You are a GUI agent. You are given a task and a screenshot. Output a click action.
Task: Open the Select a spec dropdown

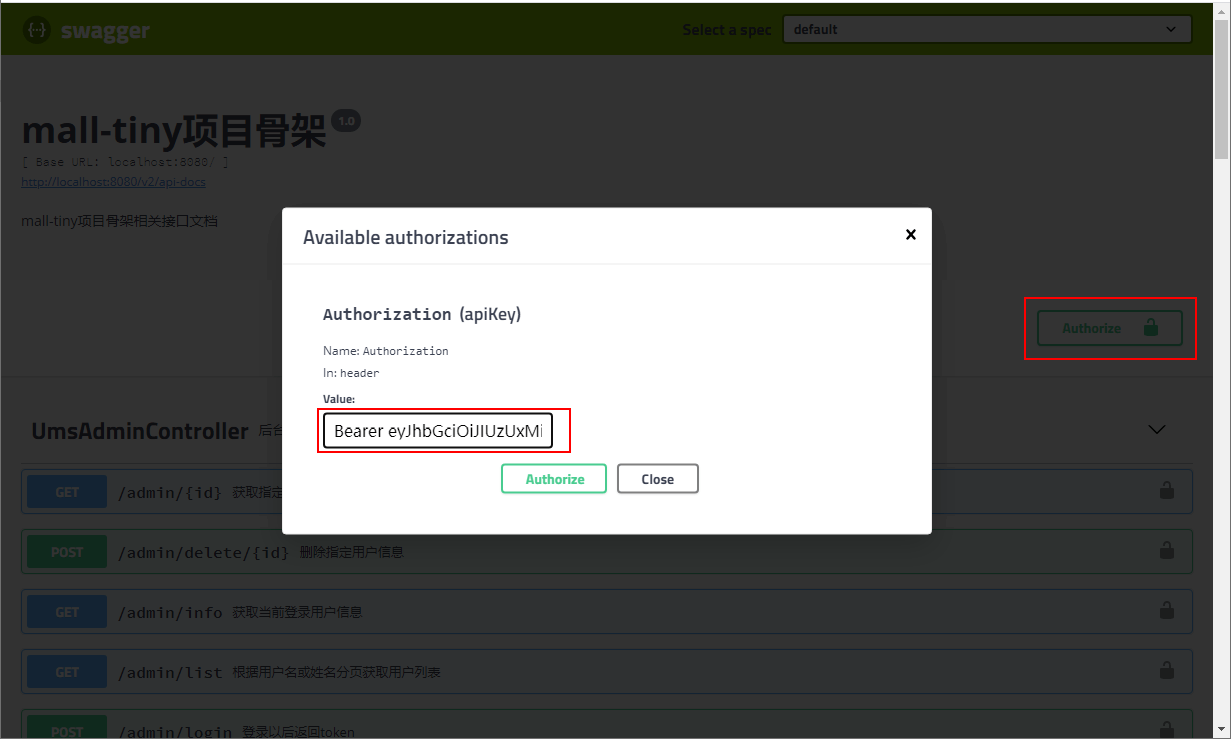tap(987, 30)
